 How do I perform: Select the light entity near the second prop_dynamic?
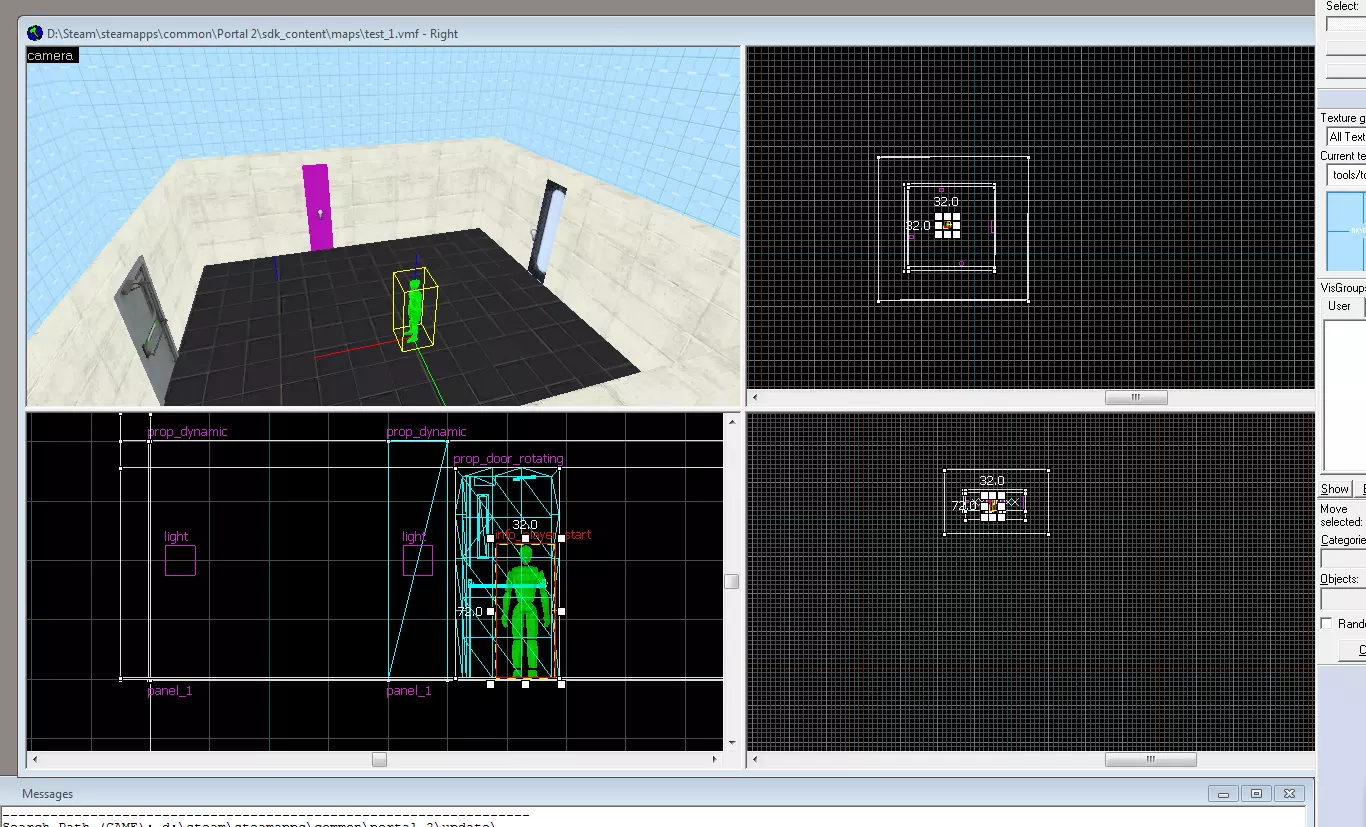(418, 561)
